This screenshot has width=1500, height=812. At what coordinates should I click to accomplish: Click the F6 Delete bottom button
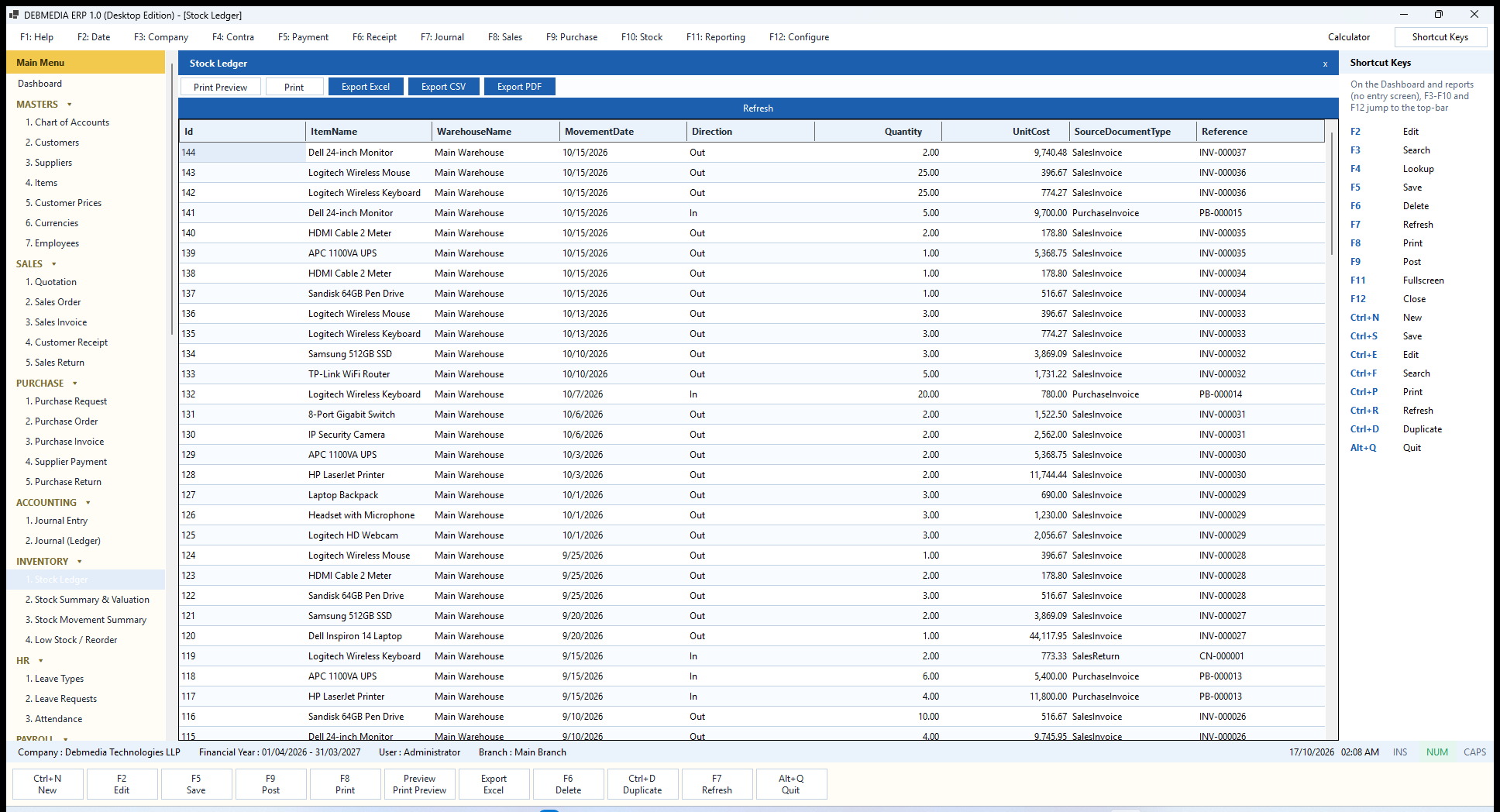568,784
